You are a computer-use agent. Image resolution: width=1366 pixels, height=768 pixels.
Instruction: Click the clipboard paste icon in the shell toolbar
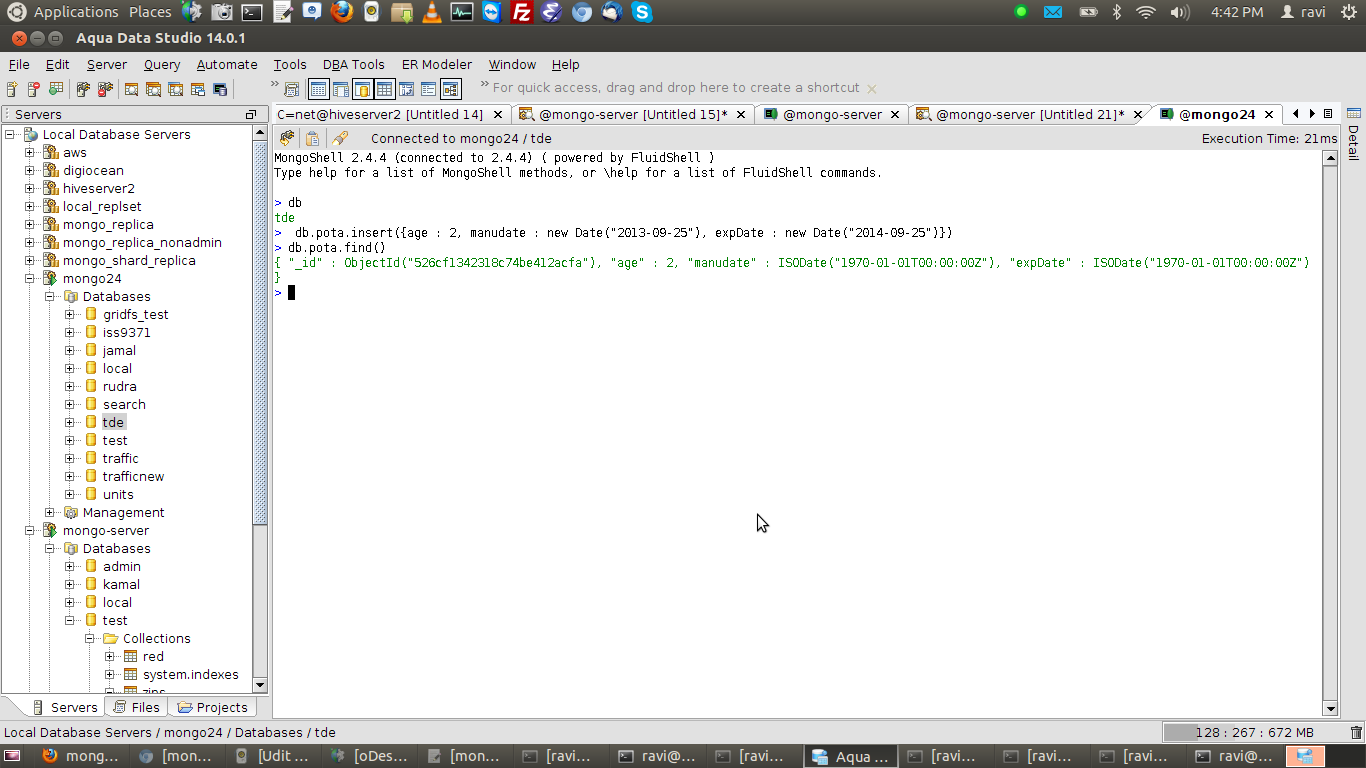(x=313, y=139)
